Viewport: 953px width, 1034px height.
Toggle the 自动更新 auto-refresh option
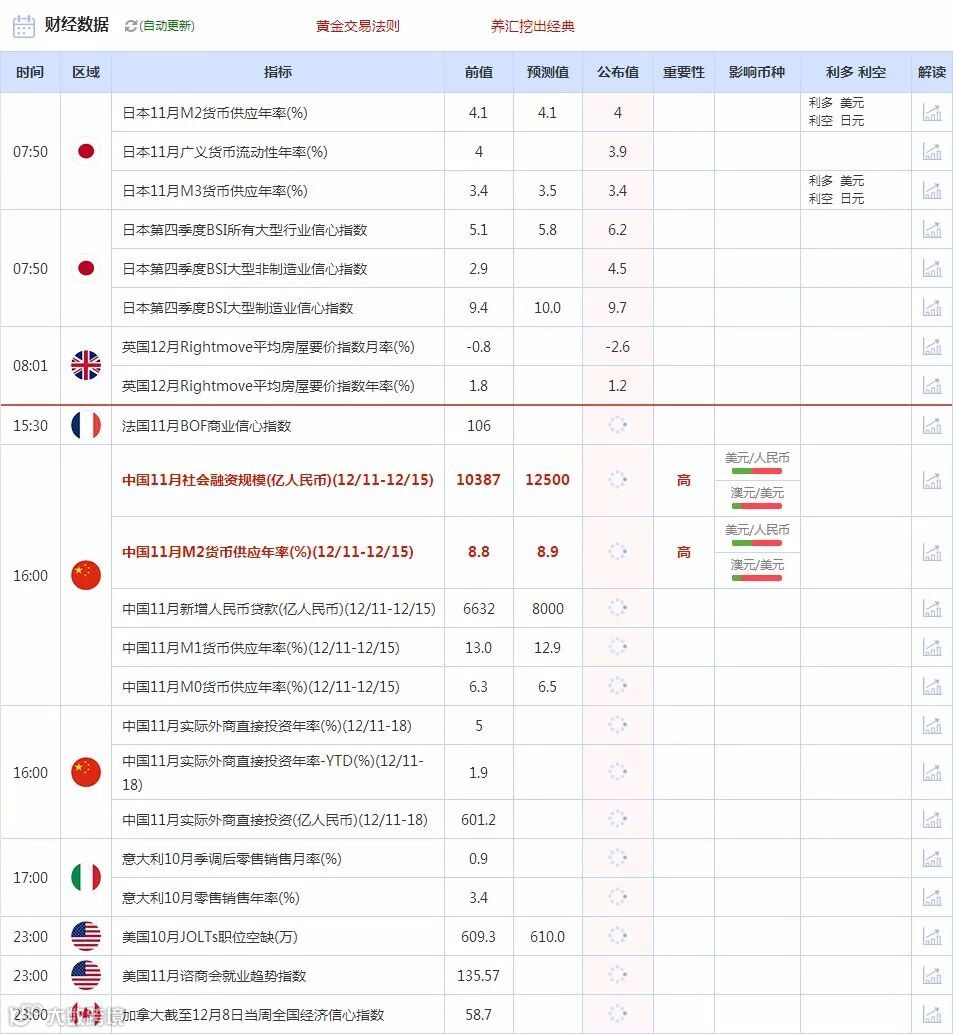point(167,26)
